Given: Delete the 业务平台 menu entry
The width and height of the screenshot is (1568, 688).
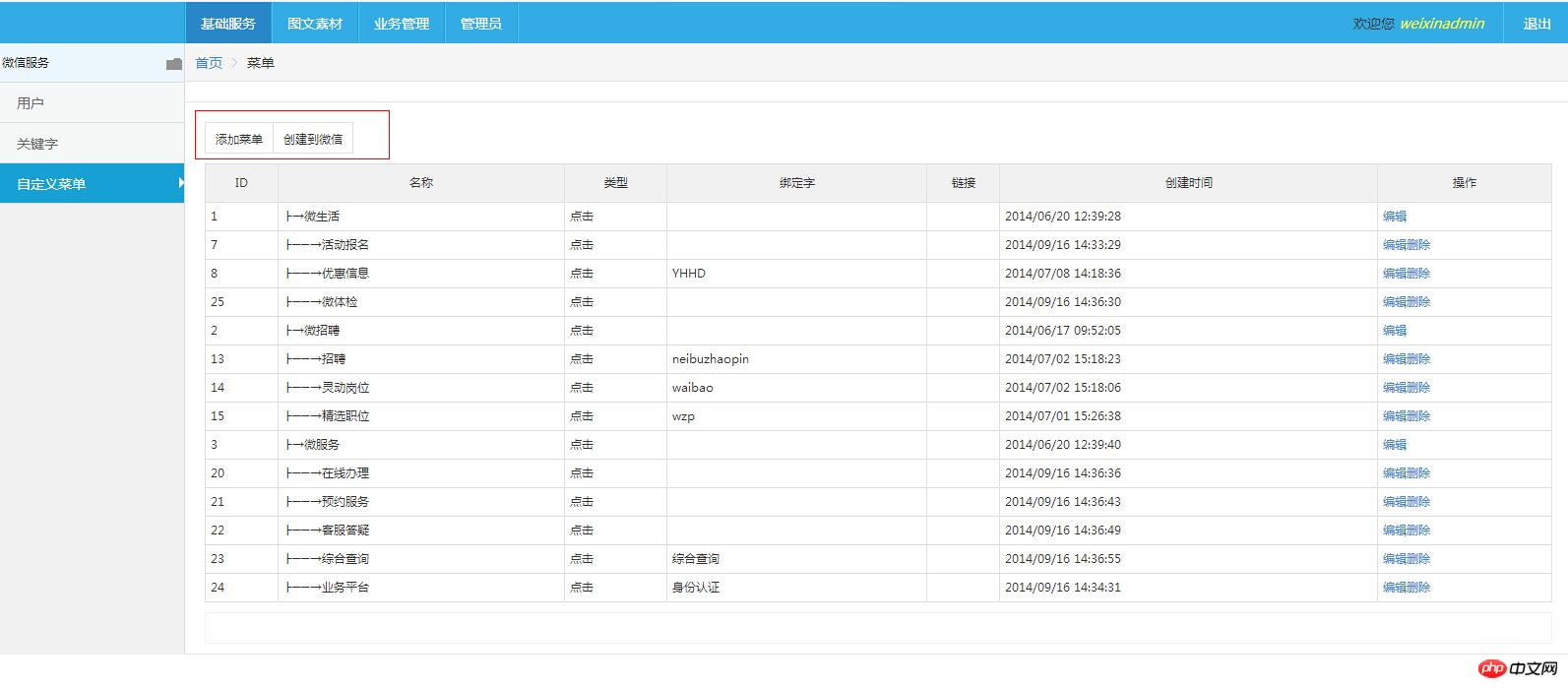Looking at the screenshot, I should pos(1418,588).
